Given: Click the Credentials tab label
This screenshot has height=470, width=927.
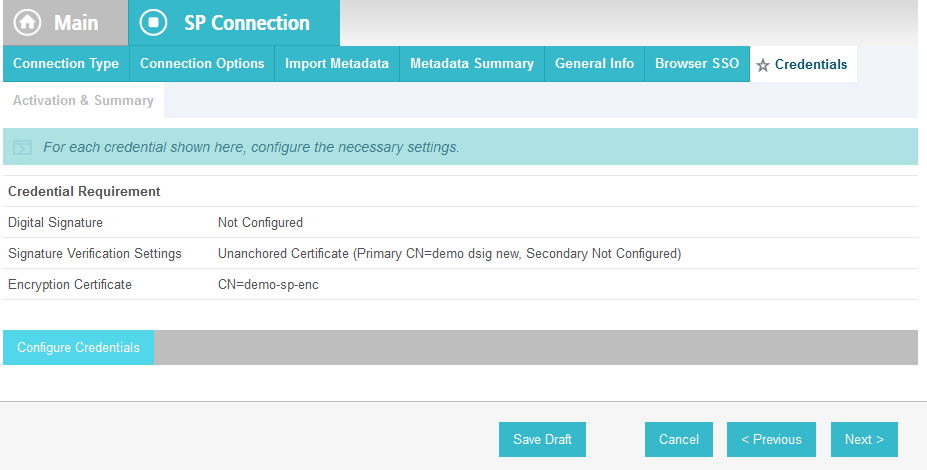Looking at the screenshot, I should (811, 64).
